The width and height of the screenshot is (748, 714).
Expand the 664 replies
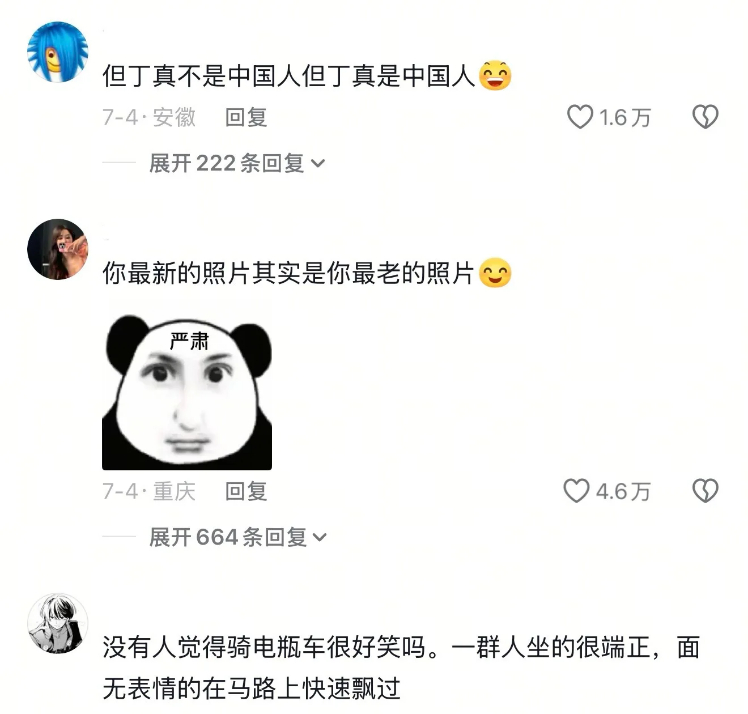point(238,538)
